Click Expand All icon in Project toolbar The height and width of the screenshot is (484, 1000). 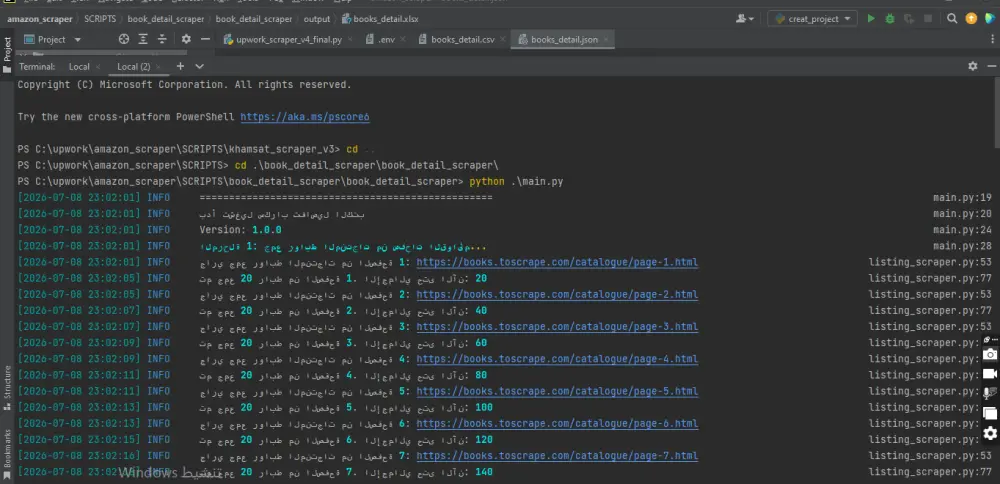pyautogui.click(x=143, y=40)
